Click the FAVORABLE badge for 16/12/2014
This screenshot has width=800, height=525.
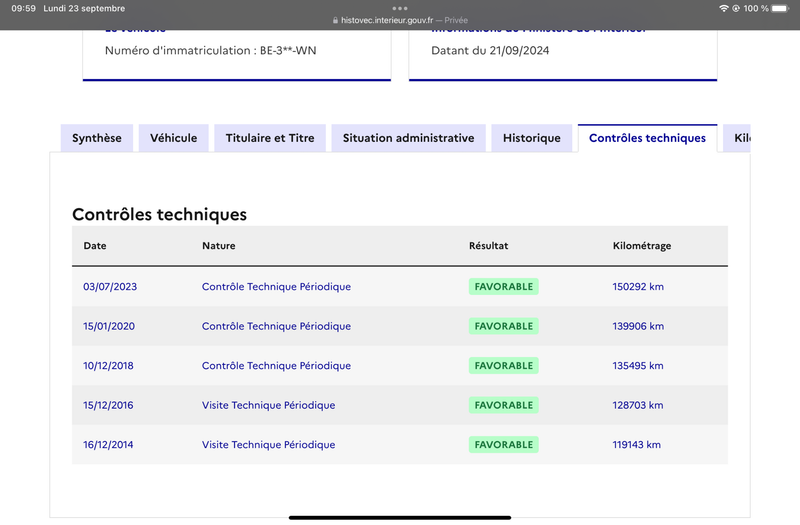click(504, 445)
